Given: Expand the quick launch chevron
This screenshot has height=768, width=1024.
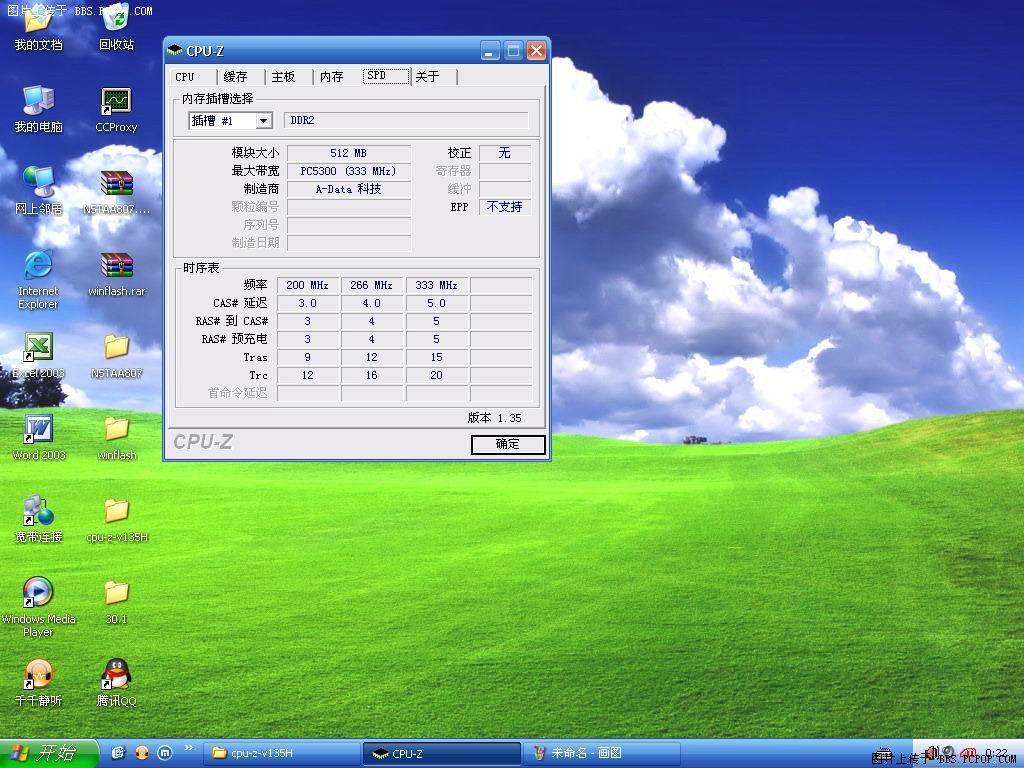Looking at the screenshot, I should point(189,748).
